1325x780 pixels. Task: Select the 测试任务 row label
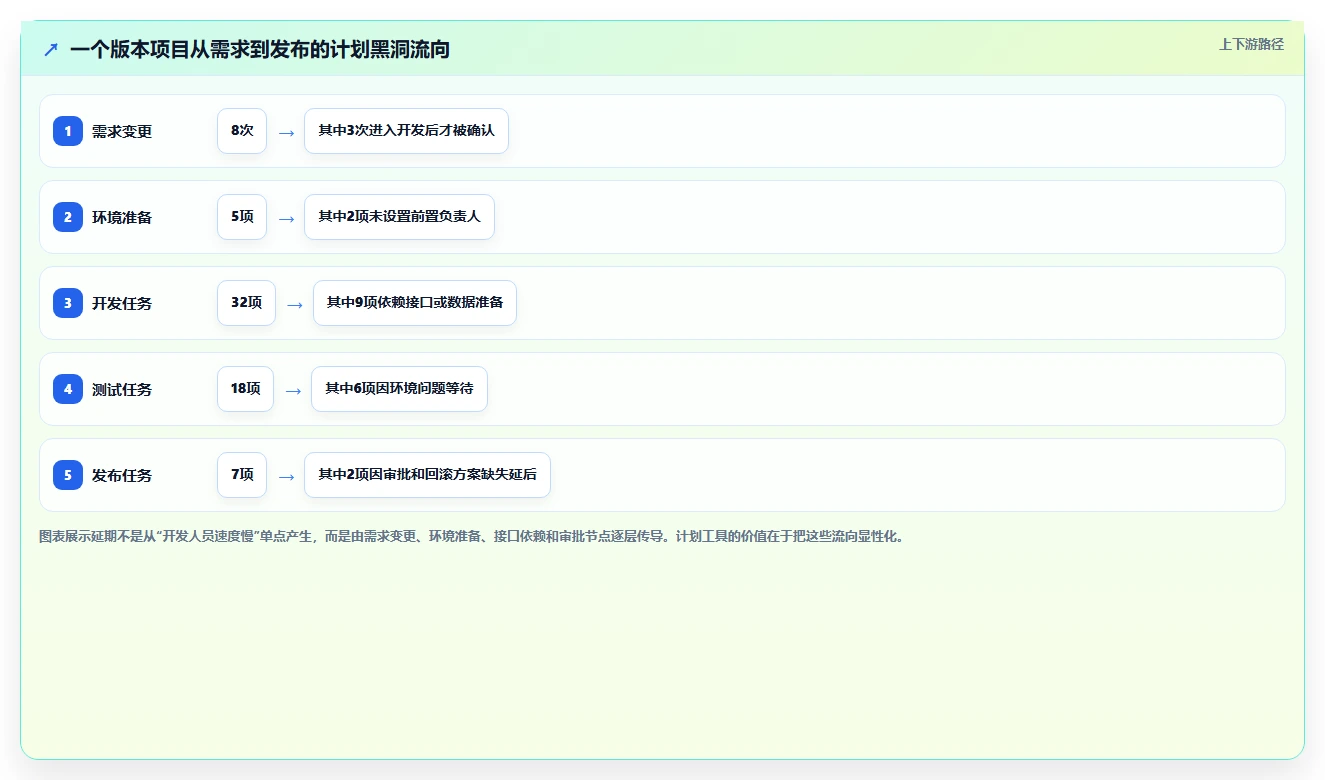[x=122, y=389]
